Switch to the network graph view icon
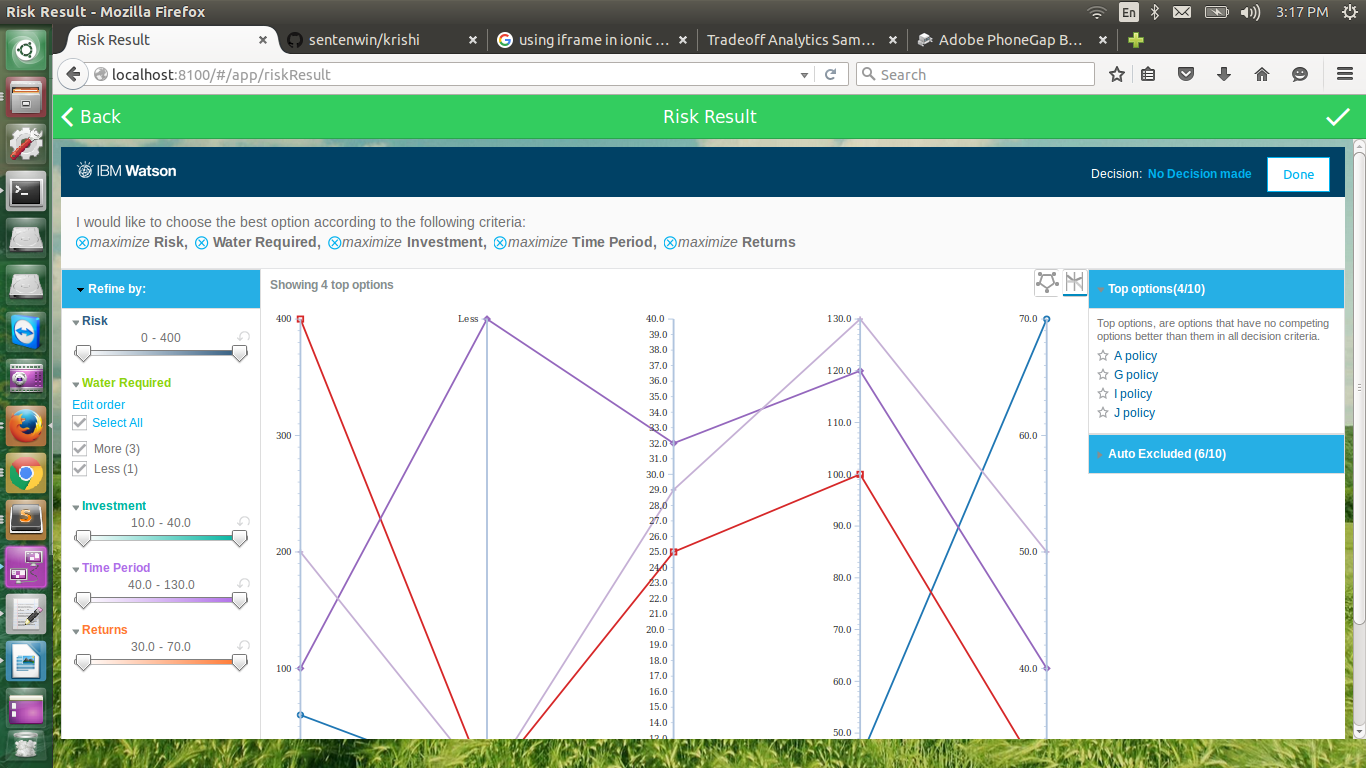The image size is (1366, 768). click(1047, 282)
